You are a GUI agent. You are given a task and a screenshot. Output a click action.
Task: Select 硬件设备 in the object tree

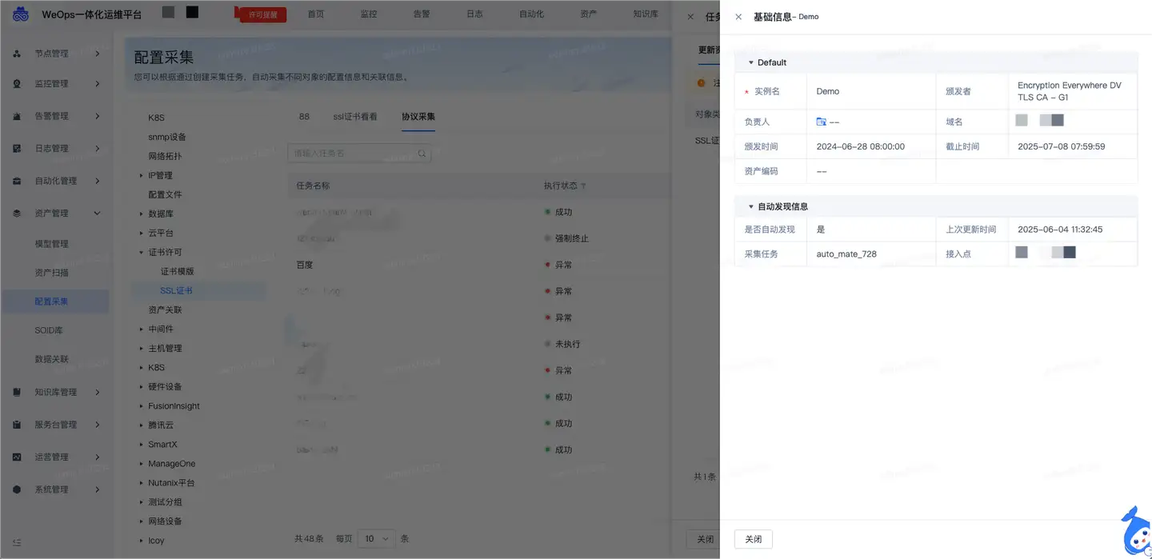pyautogui.click(x=165, y=386)
